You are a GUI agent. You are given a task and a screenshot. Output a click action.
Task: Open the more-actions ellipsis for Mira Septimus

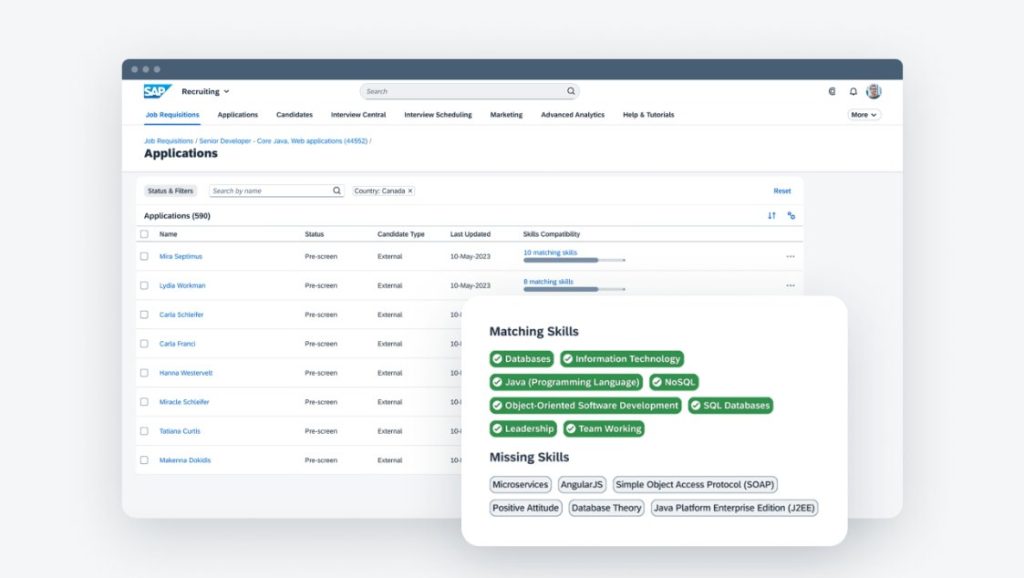coord(790,256)
